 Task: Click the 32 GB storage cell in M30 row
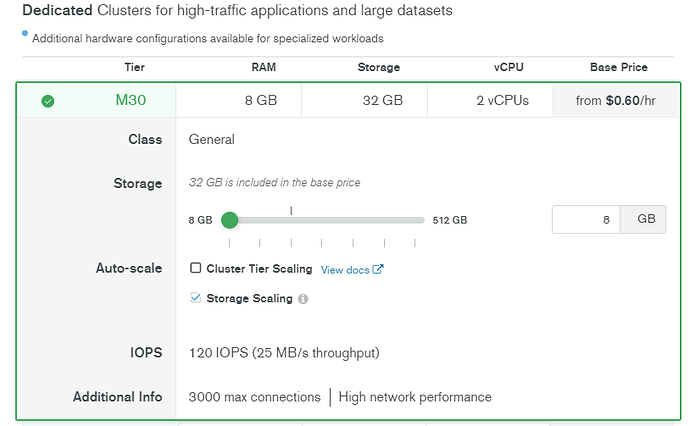point(382,101)
